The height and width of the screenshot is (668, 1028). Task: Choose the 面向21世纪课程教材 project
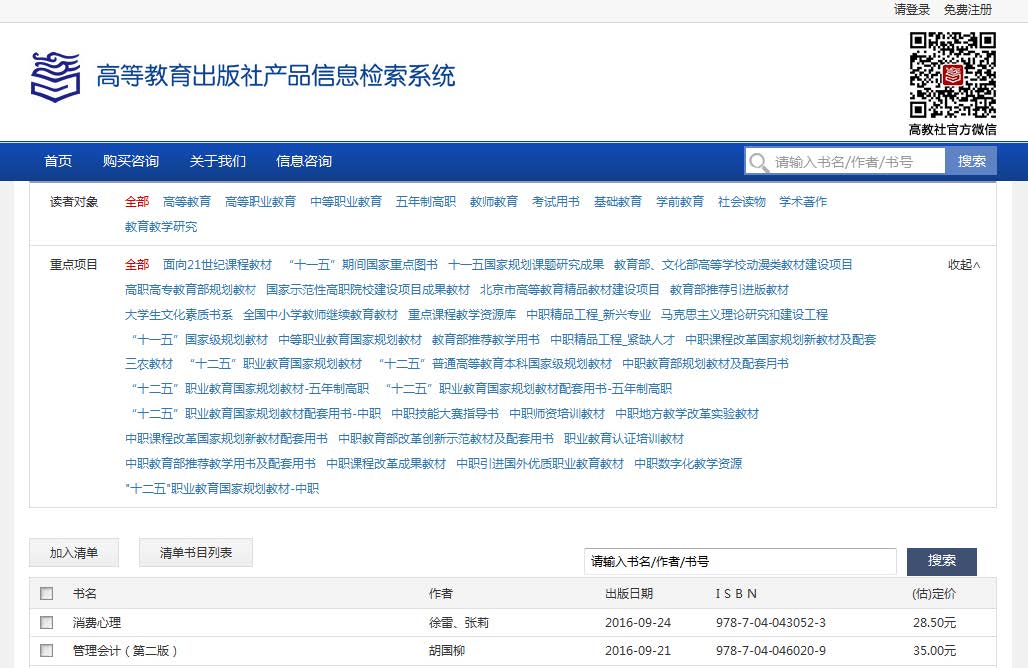tap(217, 265)
